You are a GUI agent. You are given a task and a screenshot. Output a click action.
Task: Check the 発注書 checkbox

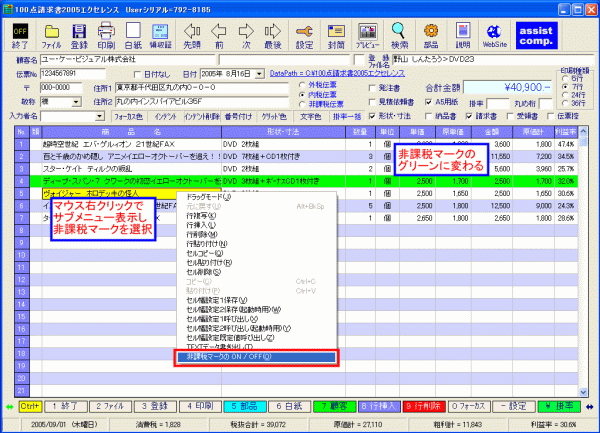372,88
